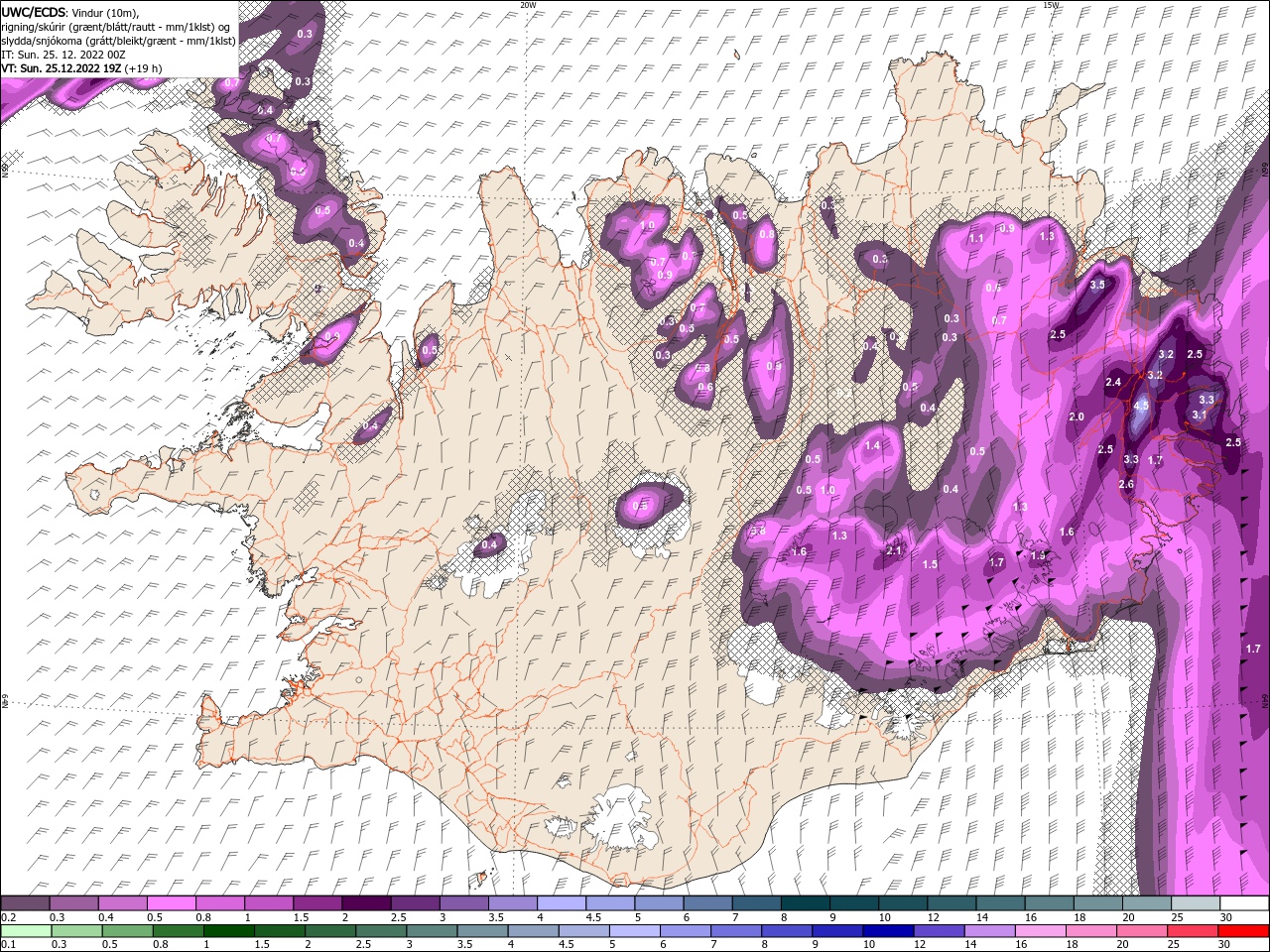Select upper legend swatch between 4 and 4.5

[x=561, y=903]
